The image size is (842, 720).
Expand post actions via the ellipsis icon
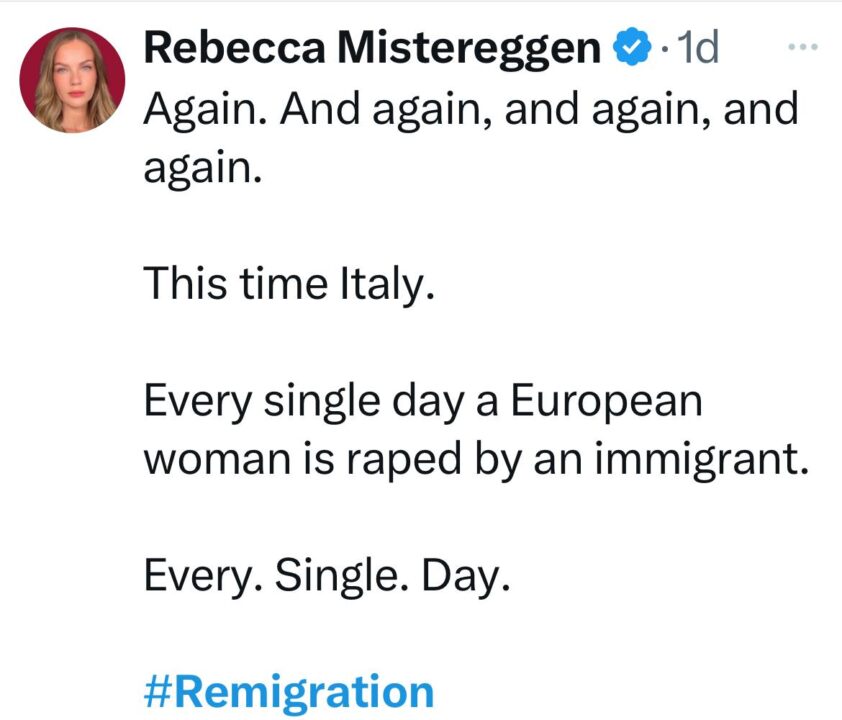[804, 47]
